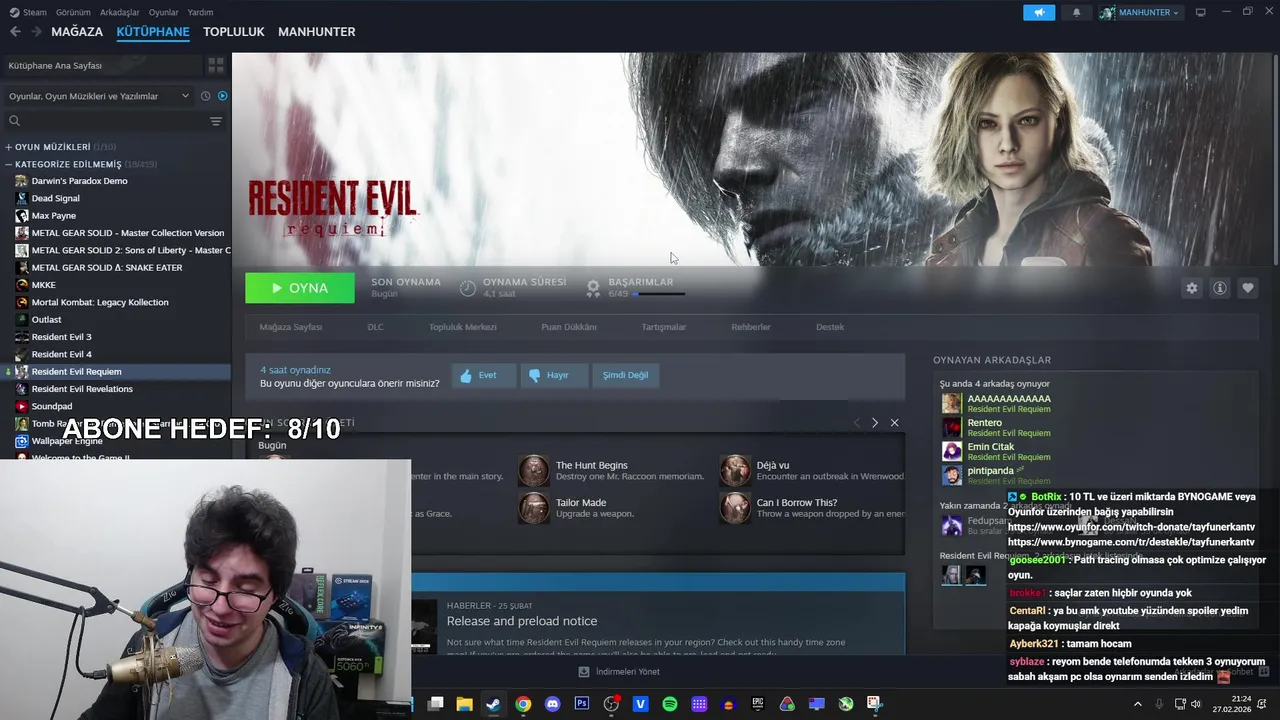Screen dimensions: 1280x720
Task: Select Dead Signal in library
Action: pyautogui.click(x=55, y=198)
